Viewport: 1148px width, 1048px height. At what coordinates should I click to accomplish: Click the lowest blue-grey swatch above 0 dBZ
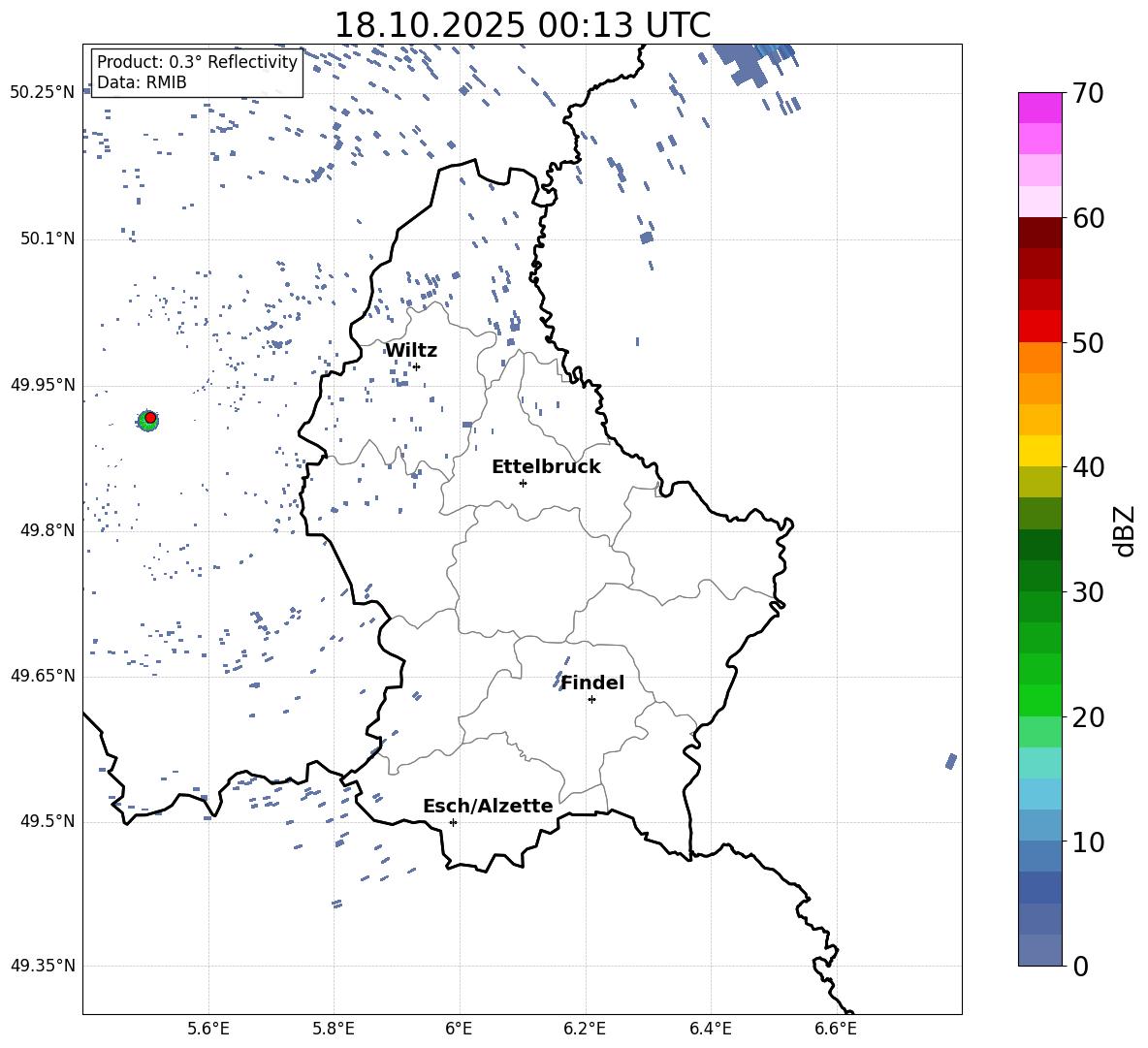[1040, 950]
